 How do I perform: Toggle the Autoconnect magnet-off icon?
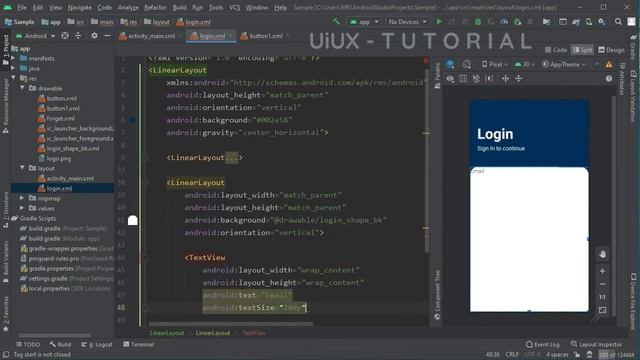point(476,78)
